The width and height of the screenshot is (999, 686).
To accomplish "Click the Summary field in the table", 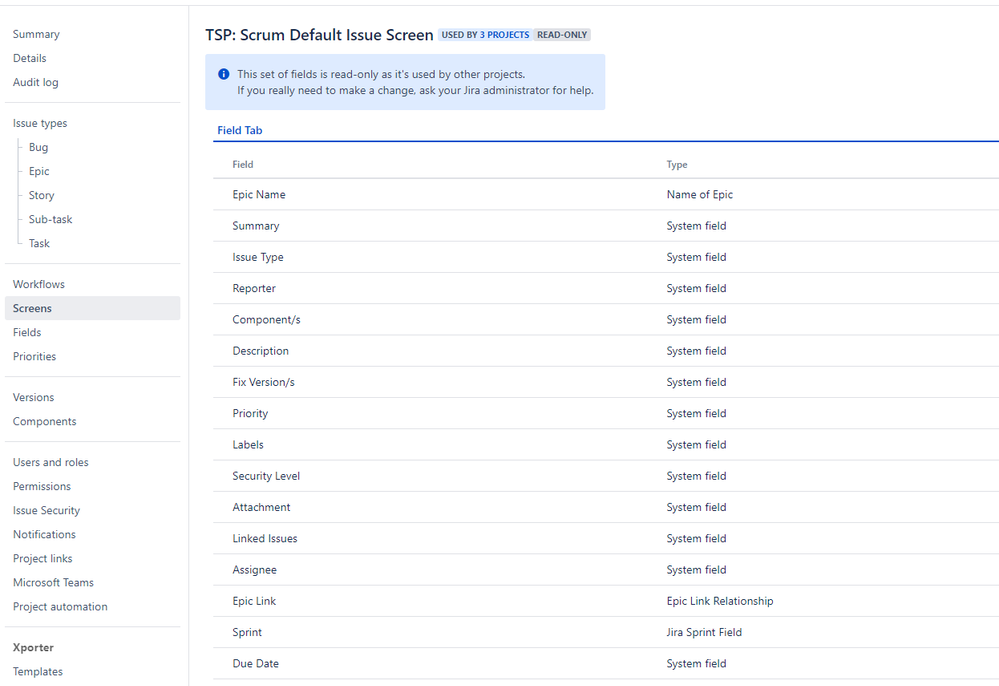I will 255,226.
